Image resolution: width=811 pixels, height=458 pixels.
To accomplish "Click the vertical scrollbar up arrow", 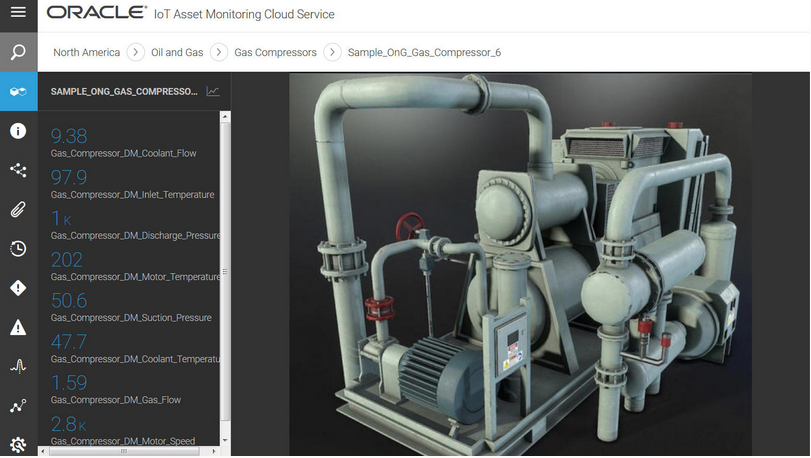I will tap(225, 117).
